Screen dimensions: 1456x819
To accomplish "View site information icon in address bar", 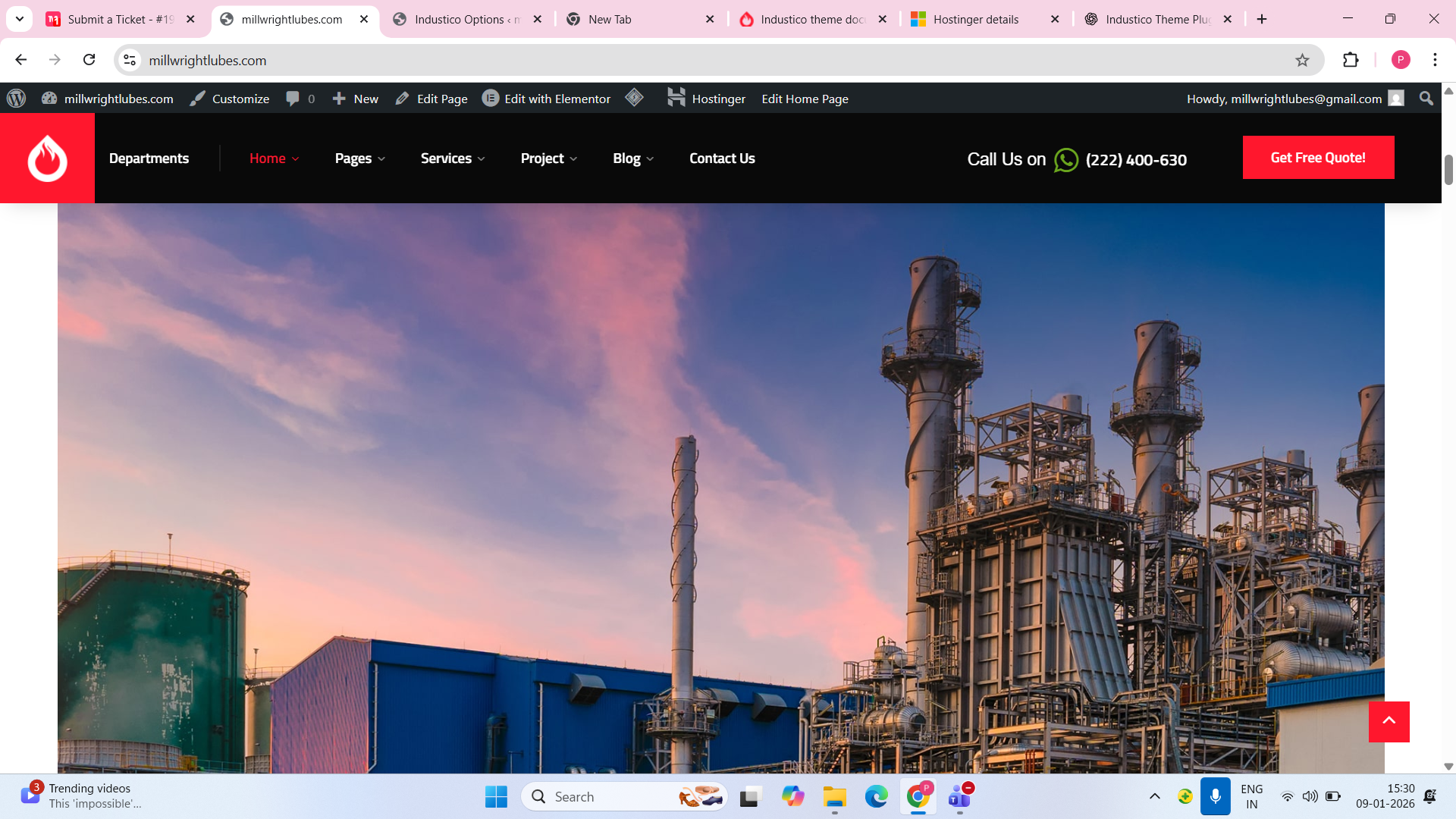I will [x=130, y=61].
